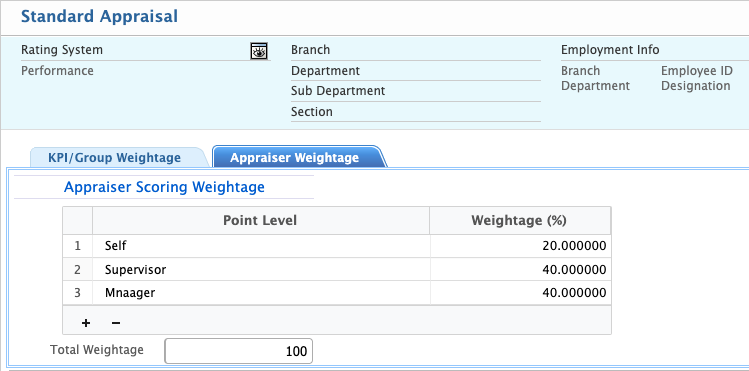The width and height of the screenshot is (749, 371).
Task: Switch to KPI/Group Weightage tab
Action: click(x=115, y=158)
